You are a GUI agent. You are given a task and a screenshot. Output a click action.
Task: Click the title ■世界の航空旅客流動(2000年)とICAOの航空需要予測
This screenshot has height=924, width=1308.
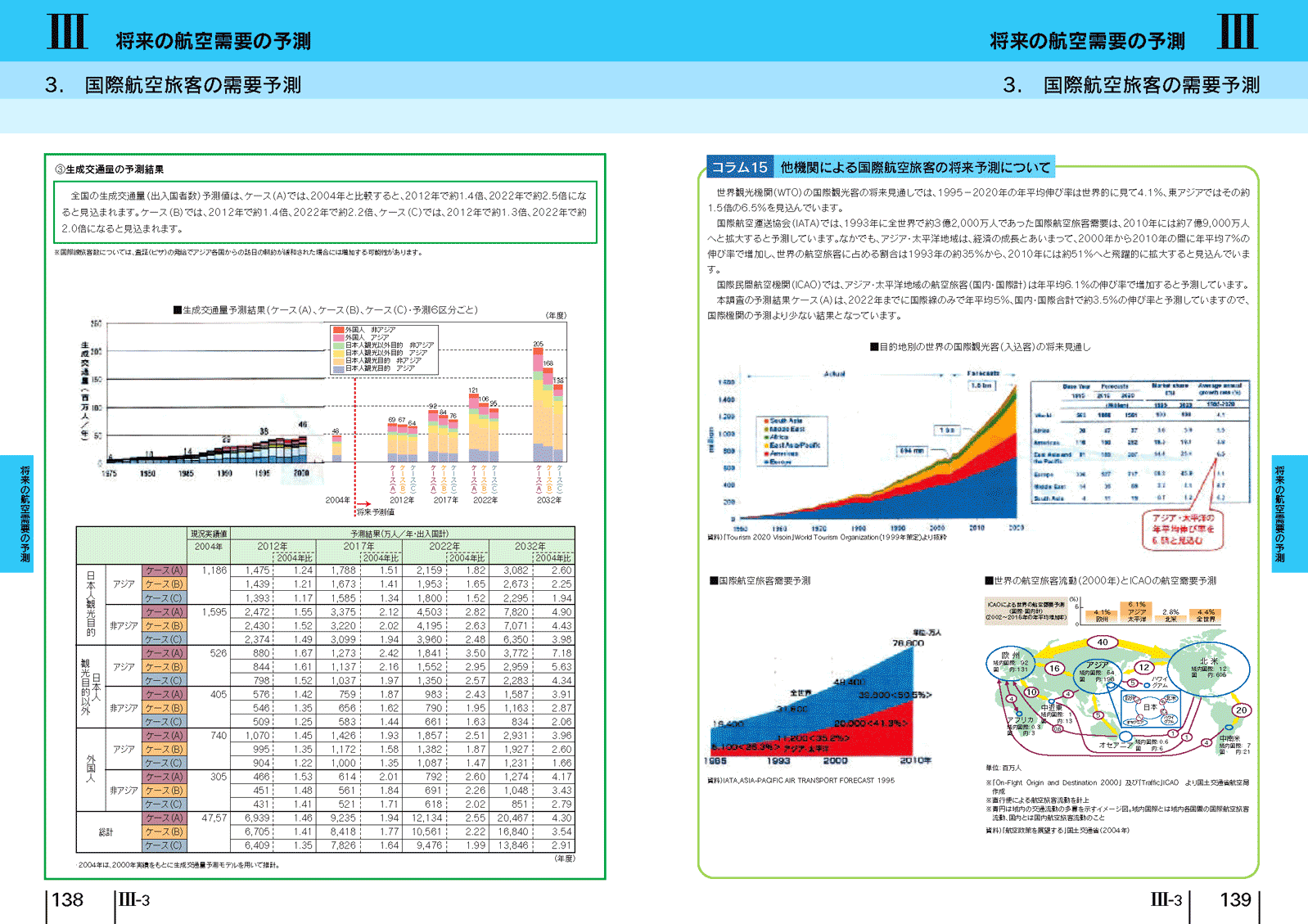coord(1100,580)
